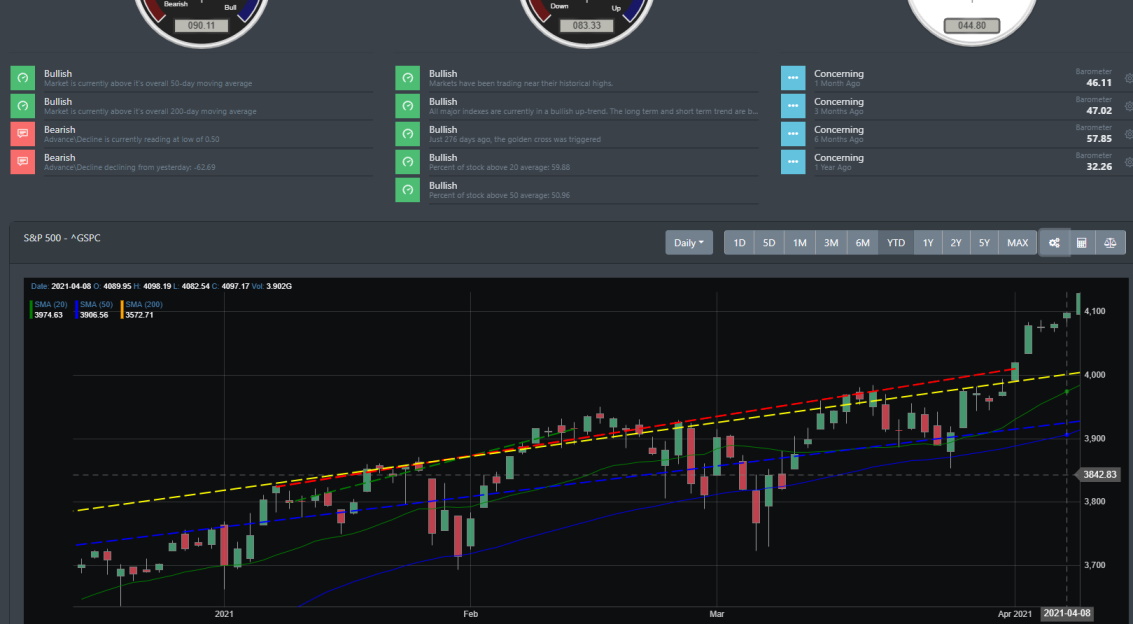Click the SMA (50) legend label
The image size is (1133, 624).
coord(96,305)
